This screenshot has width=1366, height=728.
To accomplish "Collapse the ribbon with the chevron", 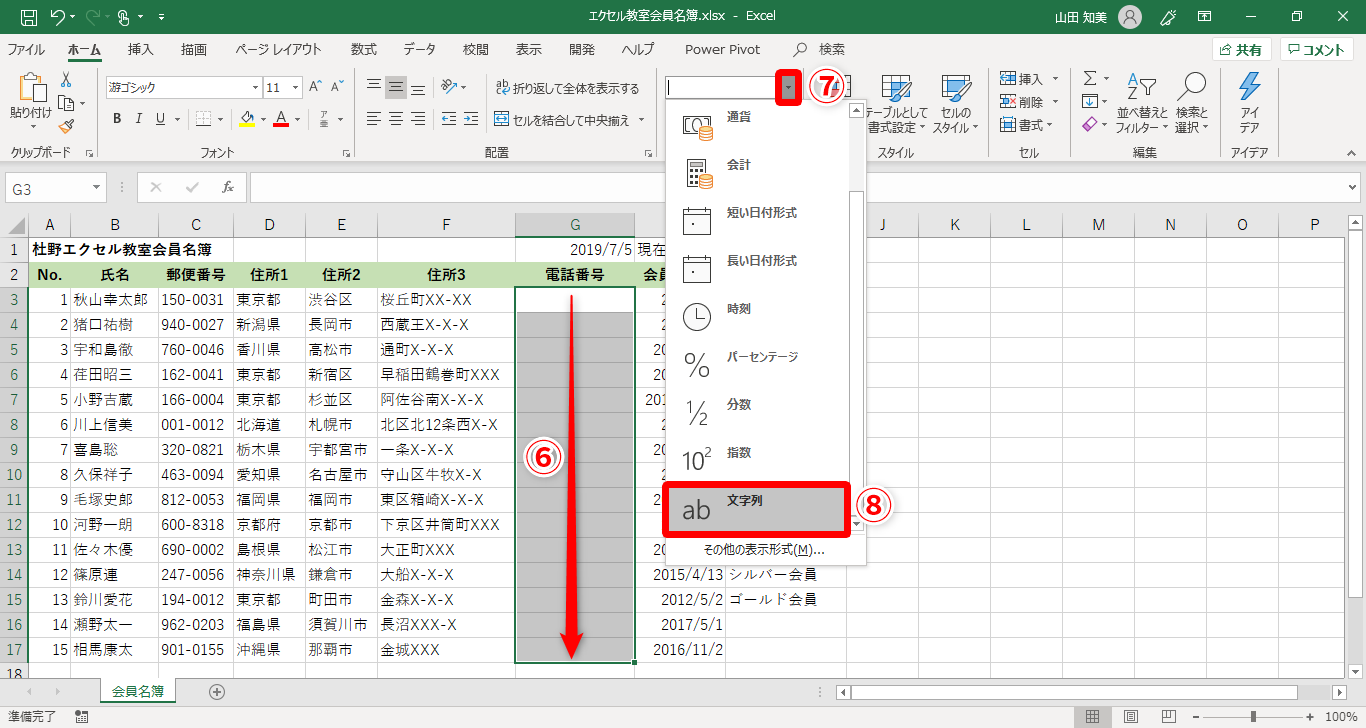I will coord(1352,153).
